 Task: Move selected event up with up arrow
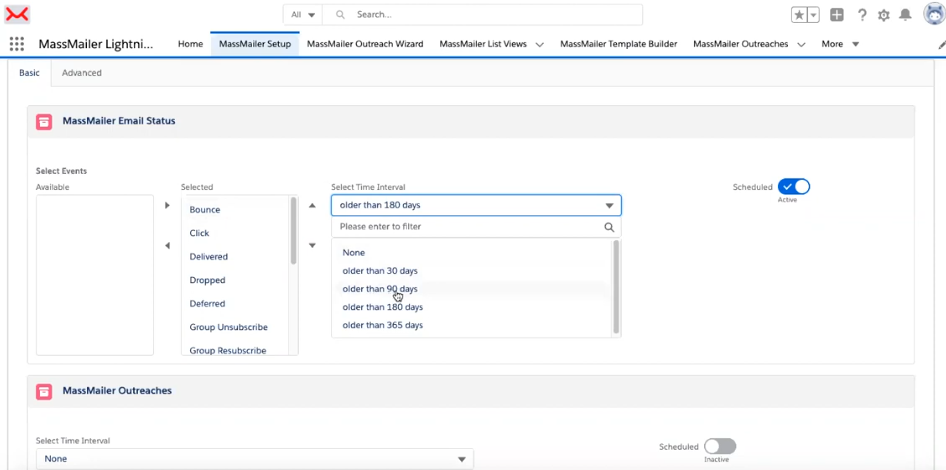(x=312, y=205)
